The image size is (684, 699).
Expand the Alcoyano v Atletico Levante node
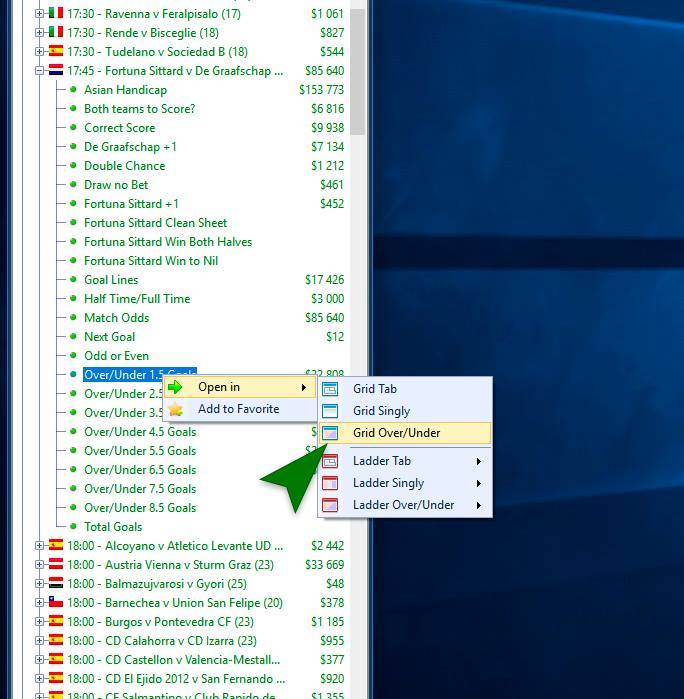(39, 546)
